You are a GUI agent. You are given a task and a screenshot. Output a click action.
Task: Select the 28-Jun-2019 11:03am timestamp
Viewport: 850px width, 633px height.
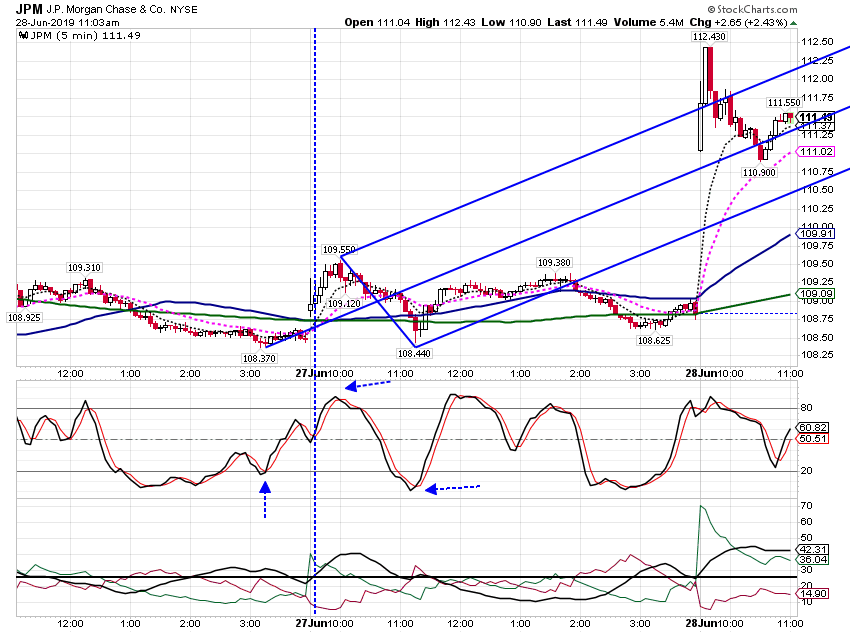pos(67,23)
